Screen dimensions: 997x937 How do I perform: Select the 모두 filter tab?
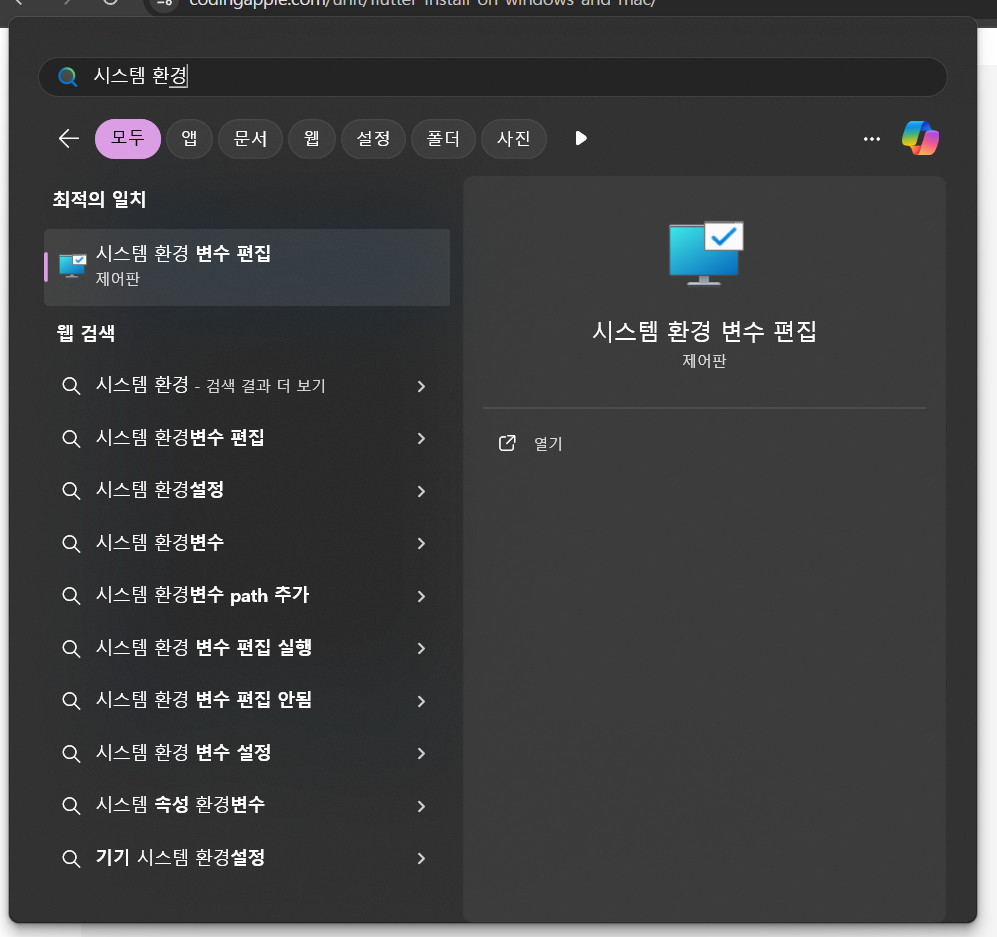coord(127,139)
